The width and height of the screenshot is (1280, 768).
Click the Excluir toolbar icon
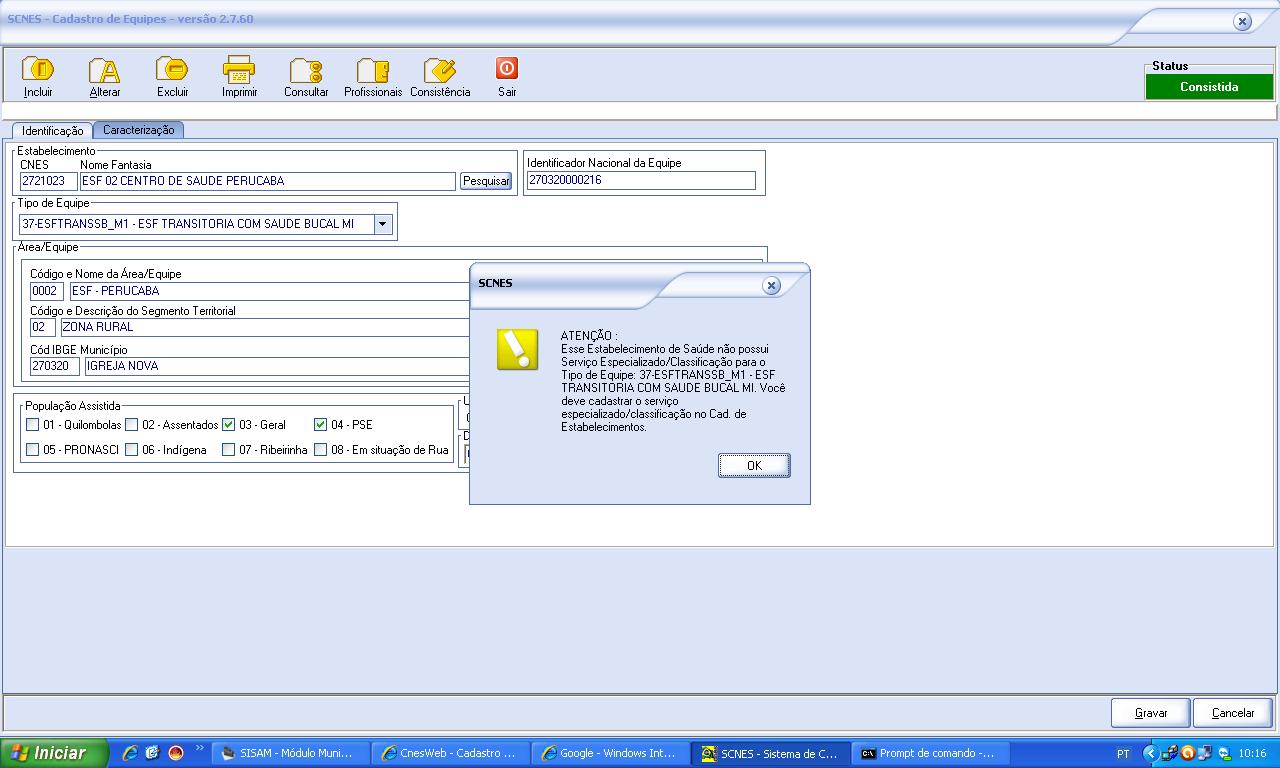pyautogui.click(x=172, y=70)
